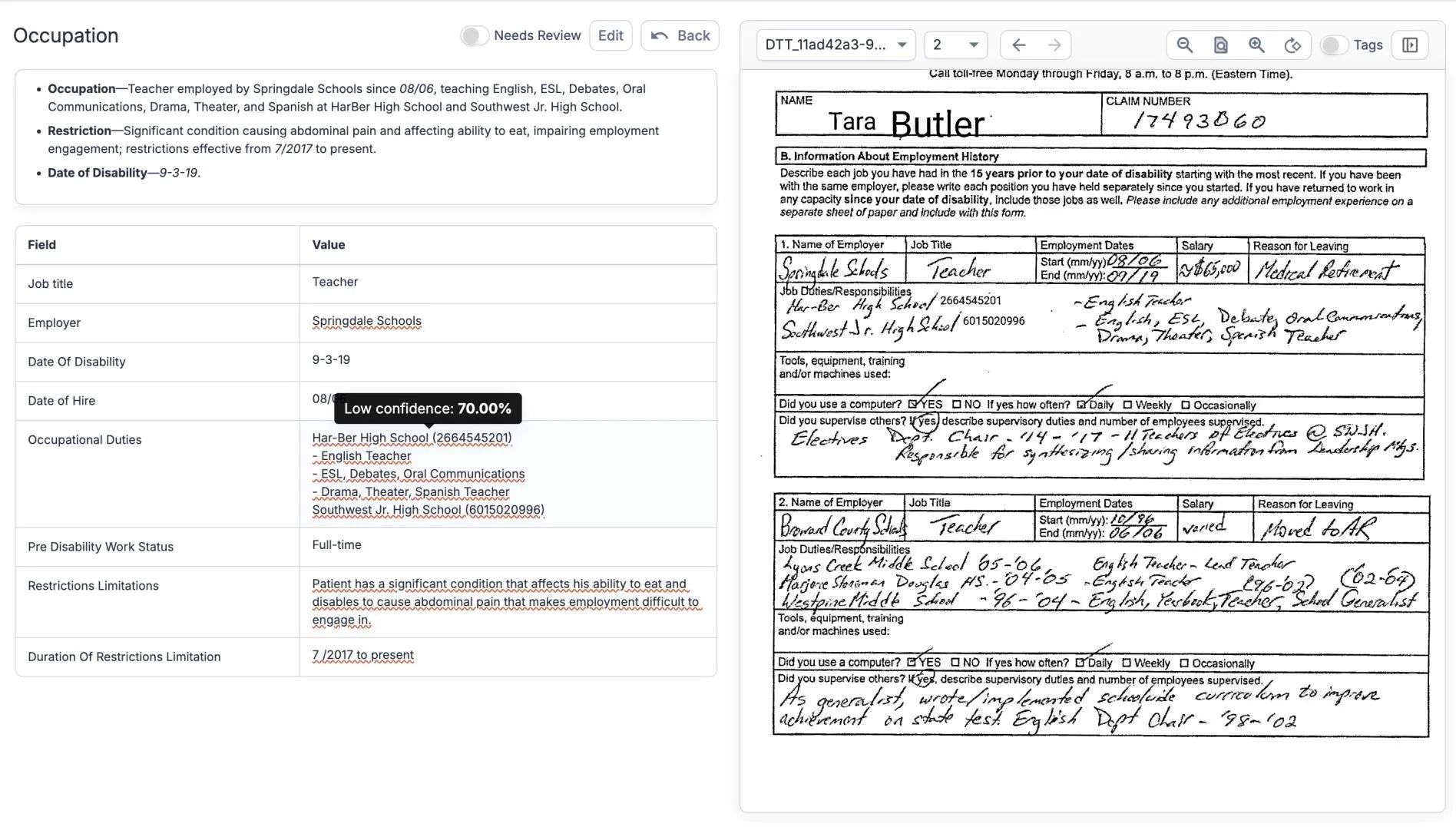Viewport: 1456px width, 827px height.
Task: Click the Value column header
Action: point(328,245)
